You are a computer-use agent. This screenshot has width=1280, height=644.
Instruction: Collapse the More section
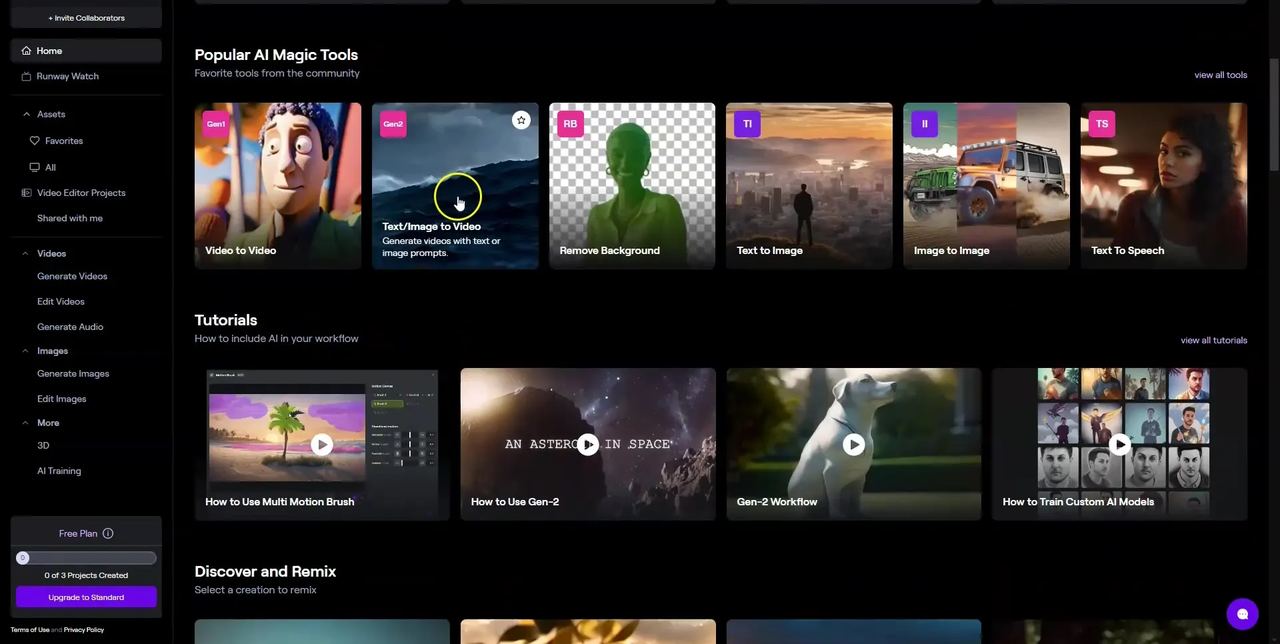click(24, 422)
